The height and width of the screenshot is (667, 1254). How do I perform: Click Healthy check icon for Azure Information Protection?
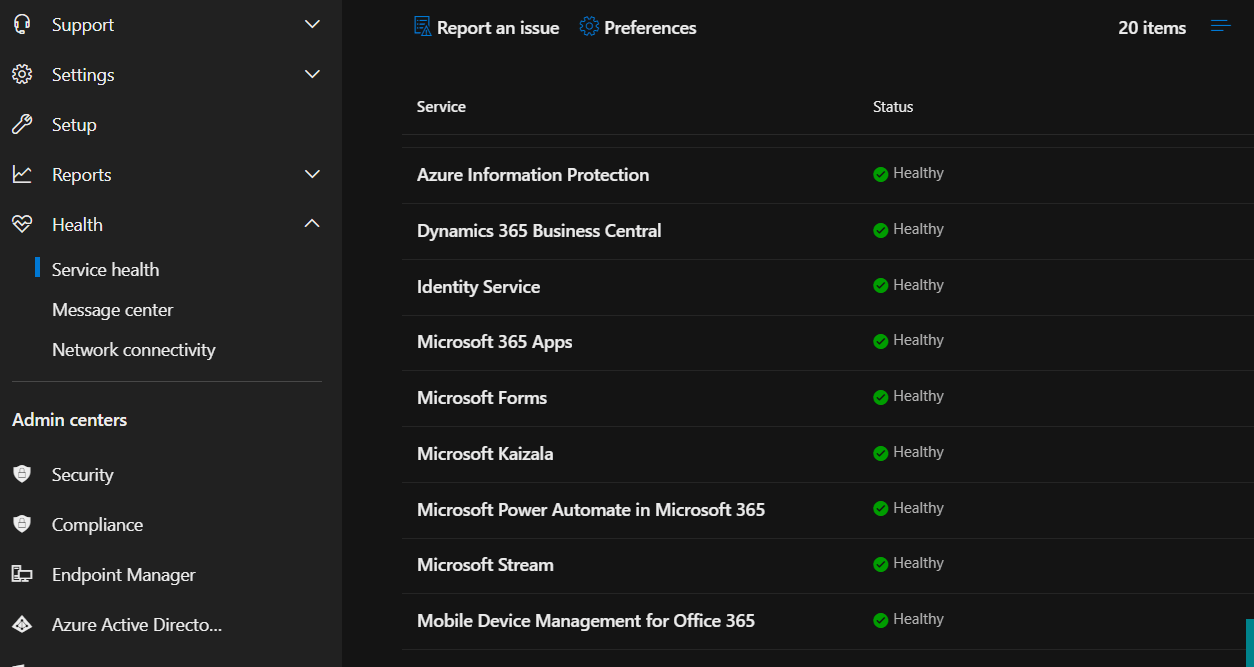click(x=881, y=174)
